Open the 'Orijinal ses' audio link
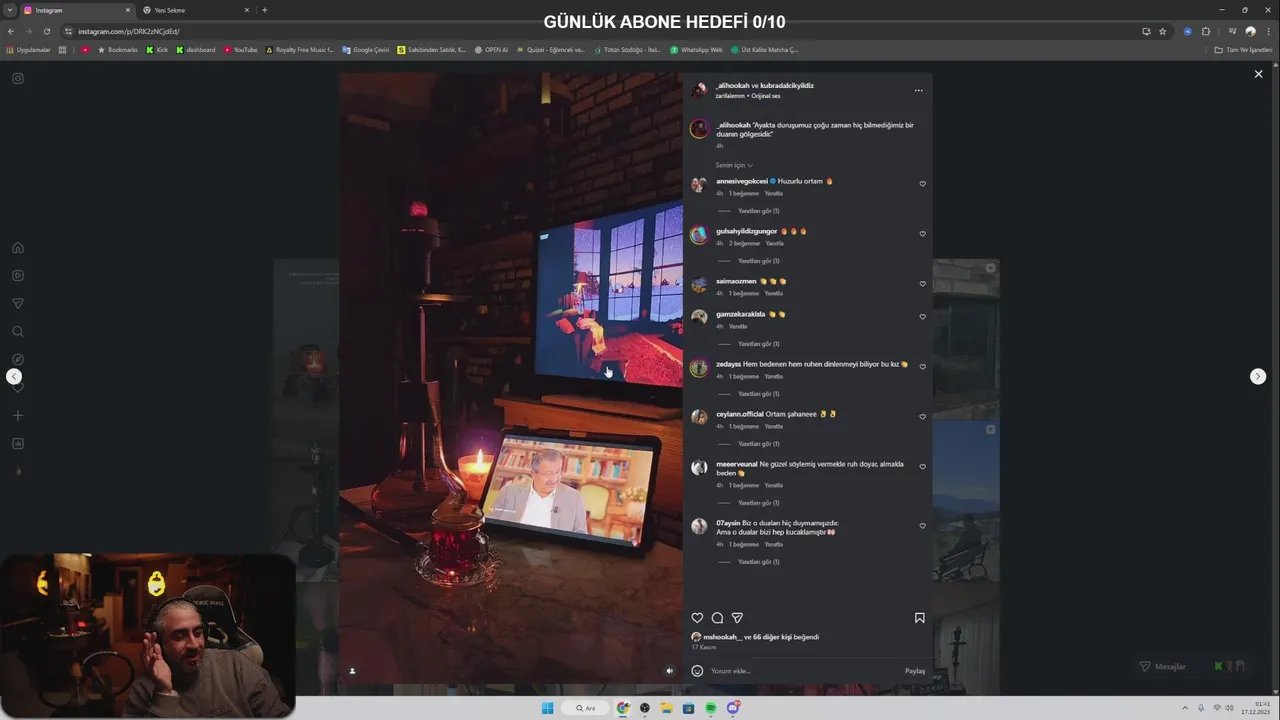This screenshot has width=1280, height=720. [x=766, y=96]
